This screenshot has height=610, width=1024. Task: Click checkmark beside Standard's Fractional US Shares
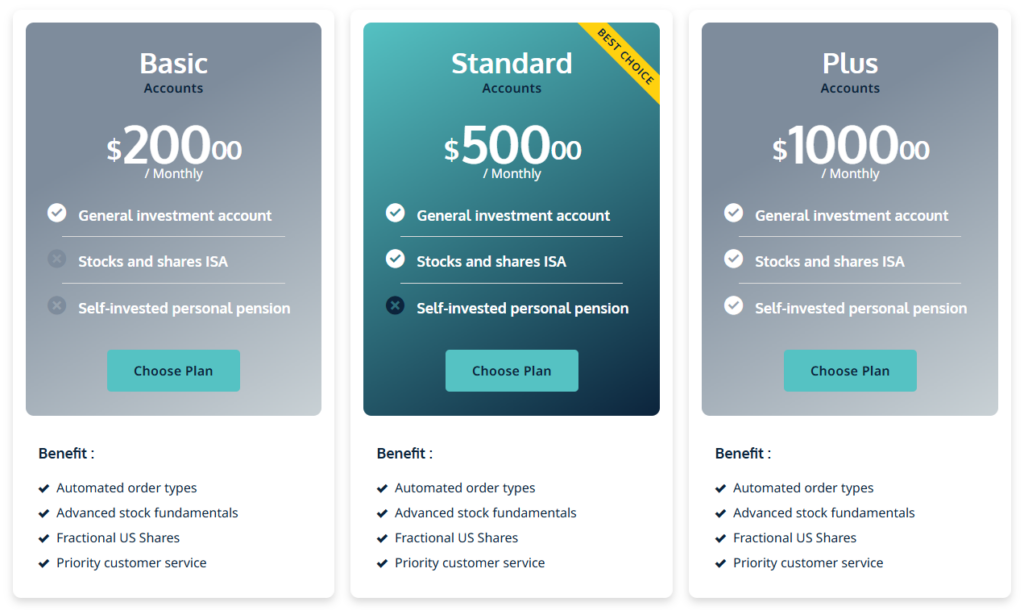coord(382,538)
